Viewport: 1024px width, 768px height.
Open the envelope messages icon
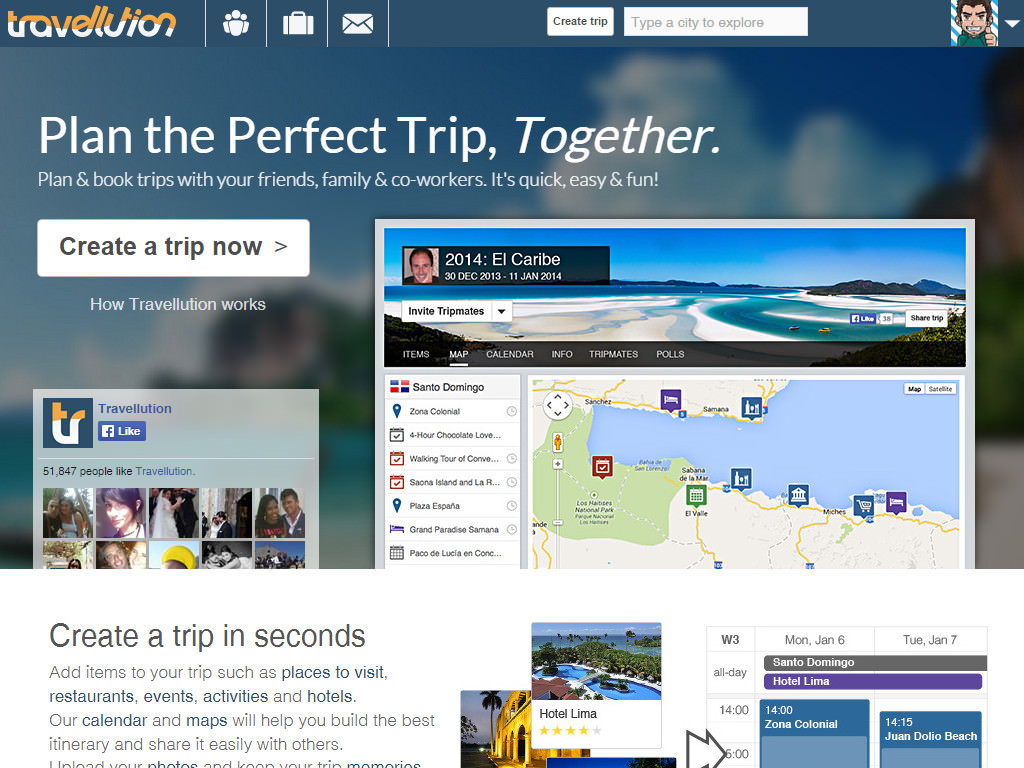(358, 24)
